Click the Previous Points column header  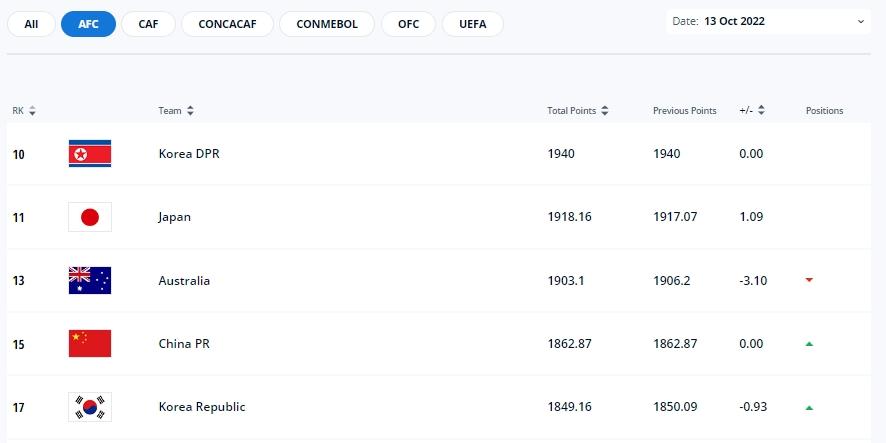(x=684, y=111)
